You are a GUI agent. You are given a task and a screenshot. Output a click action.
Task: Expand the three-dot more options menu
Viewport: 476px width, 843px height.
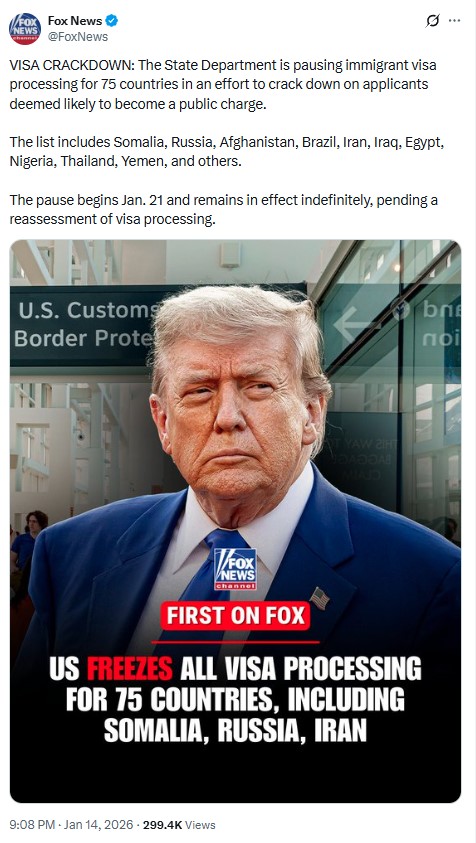pyautogui.click(x=454, y=21)
